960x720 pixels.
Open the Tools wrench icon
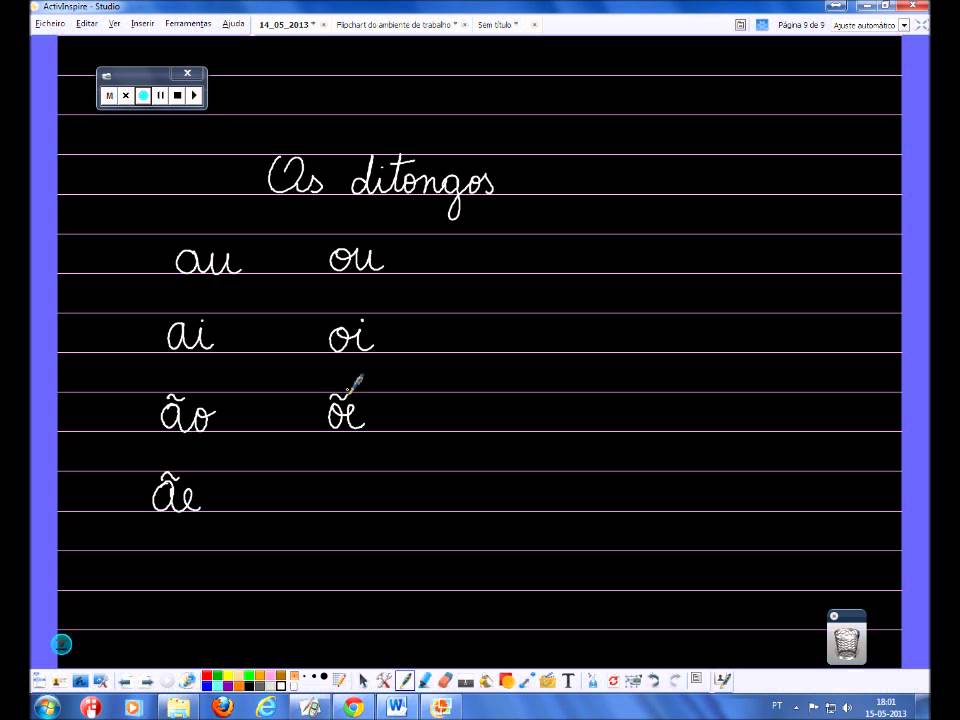point(383,681)
